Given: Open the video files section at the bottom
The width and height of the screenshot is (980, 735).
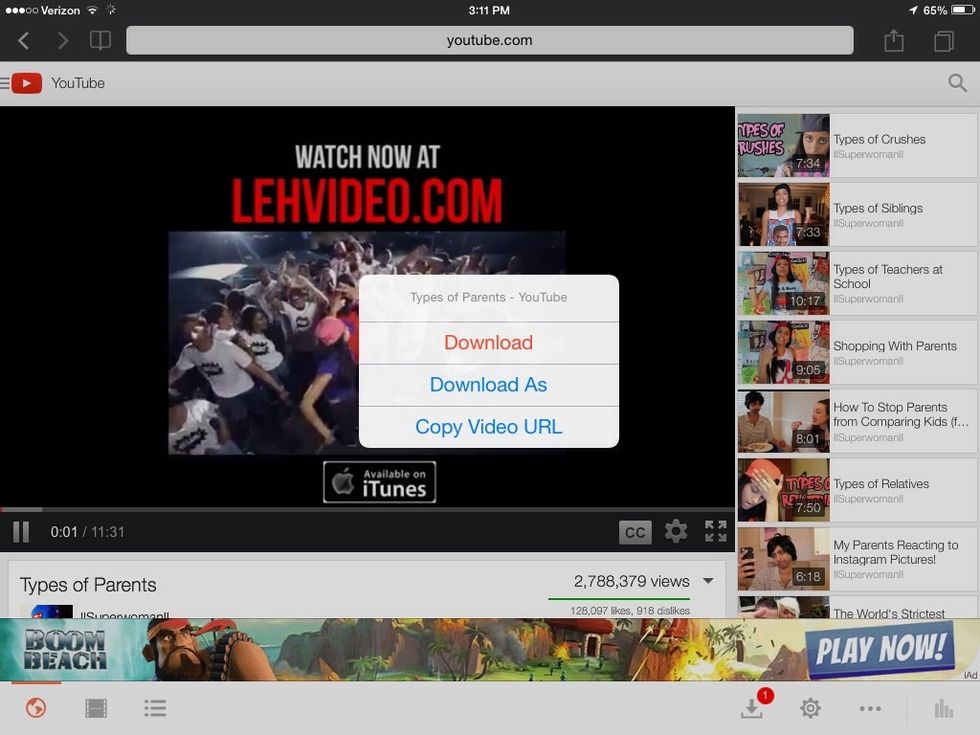Looking at the screenshot, I should pyautogui.click(x=95, y=707).
